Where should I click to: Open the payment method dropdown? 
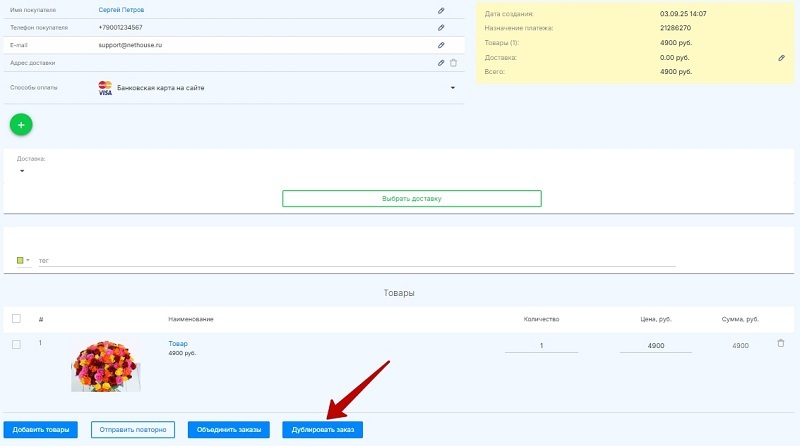452,88
